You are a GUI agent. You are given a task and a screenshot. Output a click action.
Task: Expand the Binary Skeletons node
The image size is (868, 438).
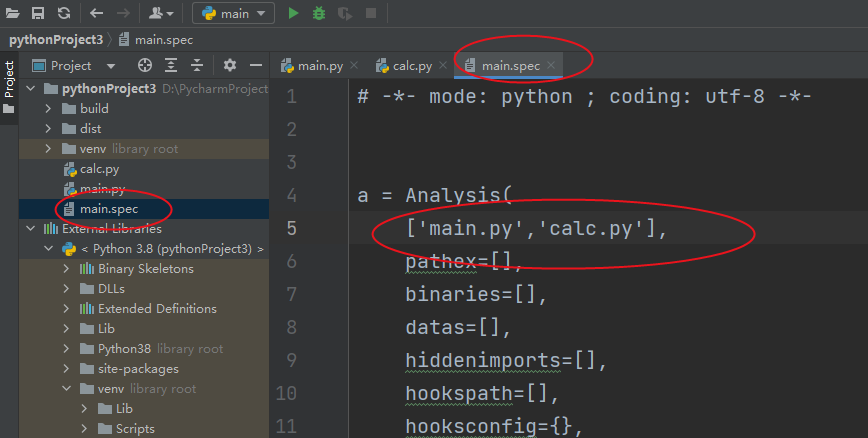point(66,269)
